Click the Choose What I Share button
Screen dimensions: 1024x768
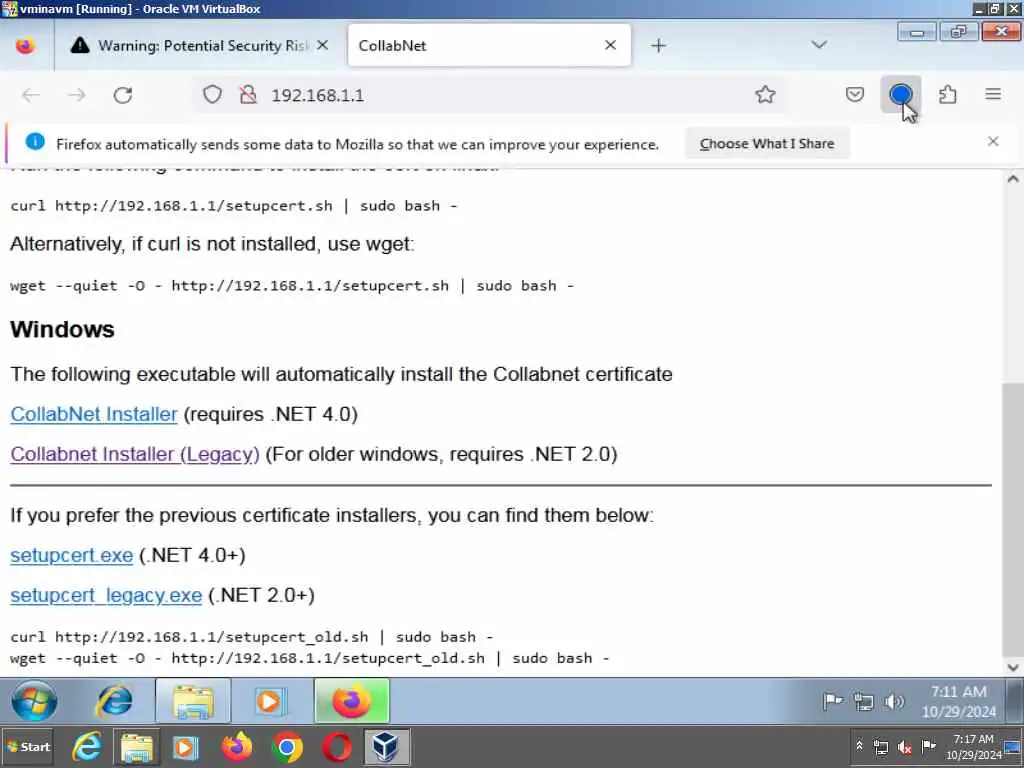tap(767, 144)
